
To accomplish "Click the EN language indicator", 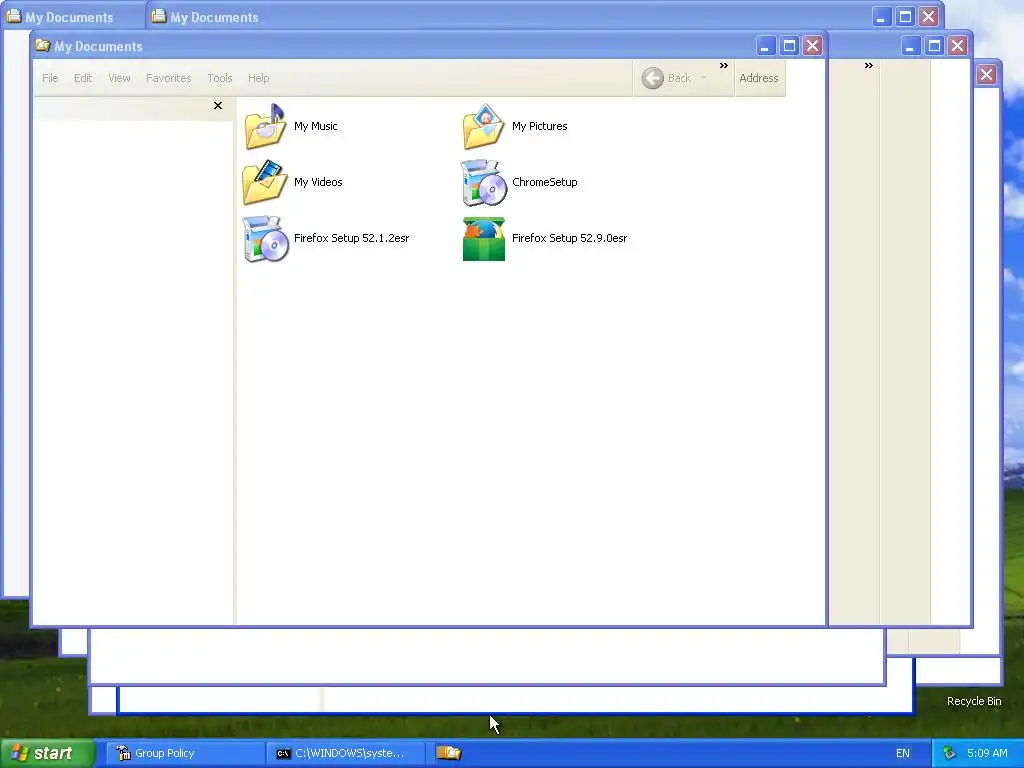I will pyautogui.click(x=903, y=754).
